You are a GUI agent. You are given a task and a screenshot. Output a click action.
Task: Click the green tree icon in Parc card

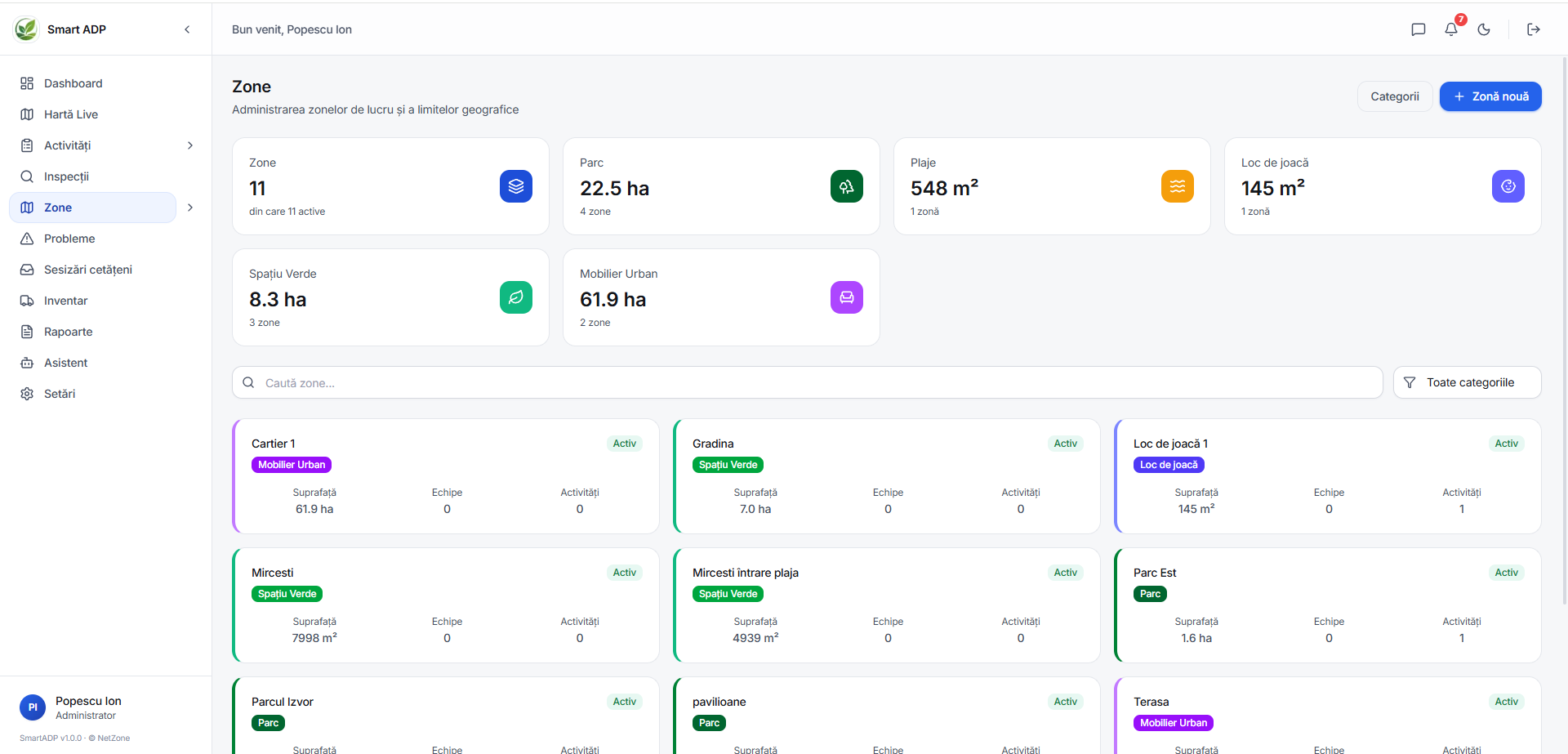[x=847, y=186]
